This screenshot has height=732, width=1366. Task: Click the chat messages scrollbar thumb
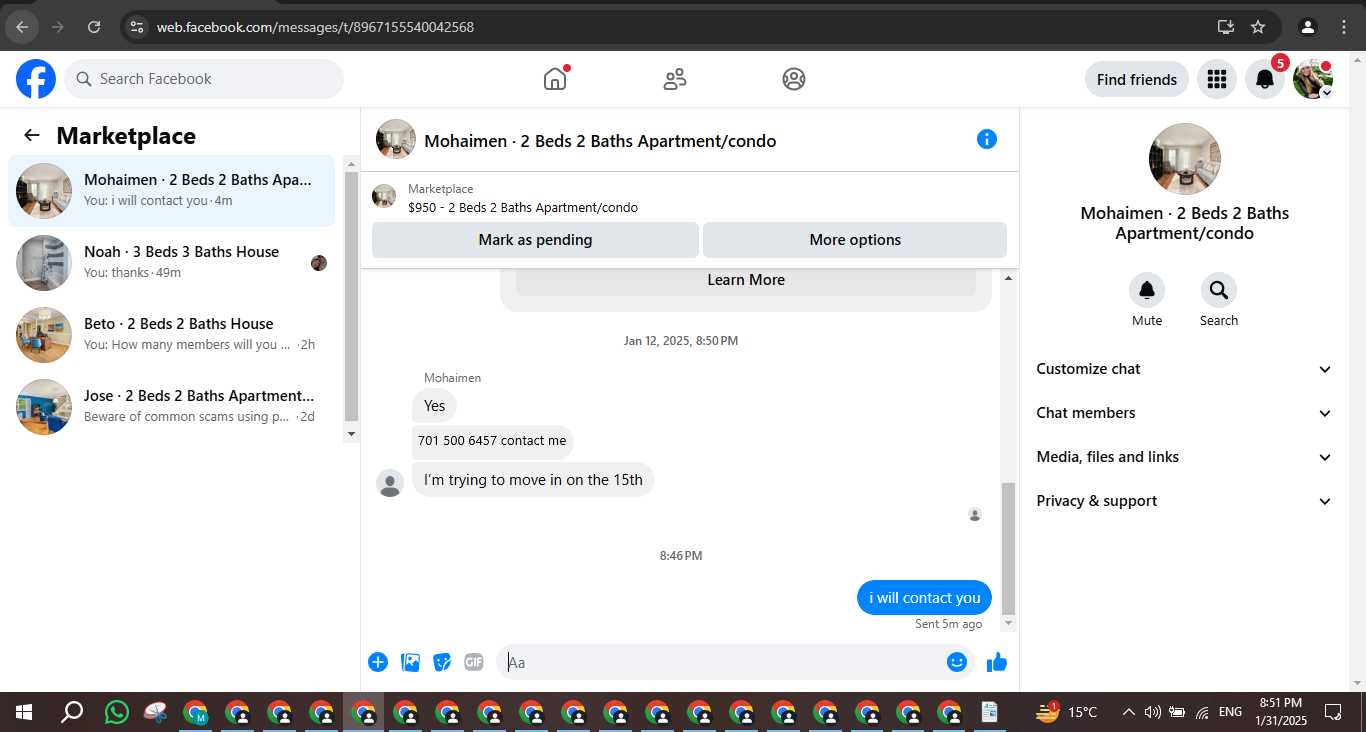[x=1008, y=548]
